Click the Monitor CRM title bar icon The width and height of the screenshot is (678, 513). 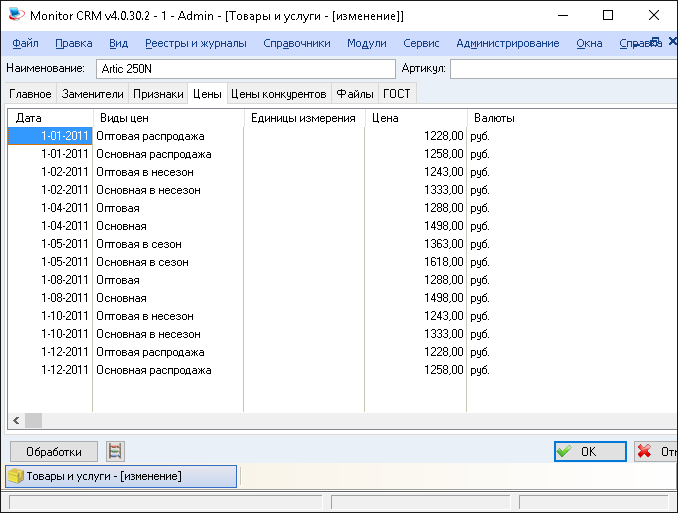pos(15,16)
